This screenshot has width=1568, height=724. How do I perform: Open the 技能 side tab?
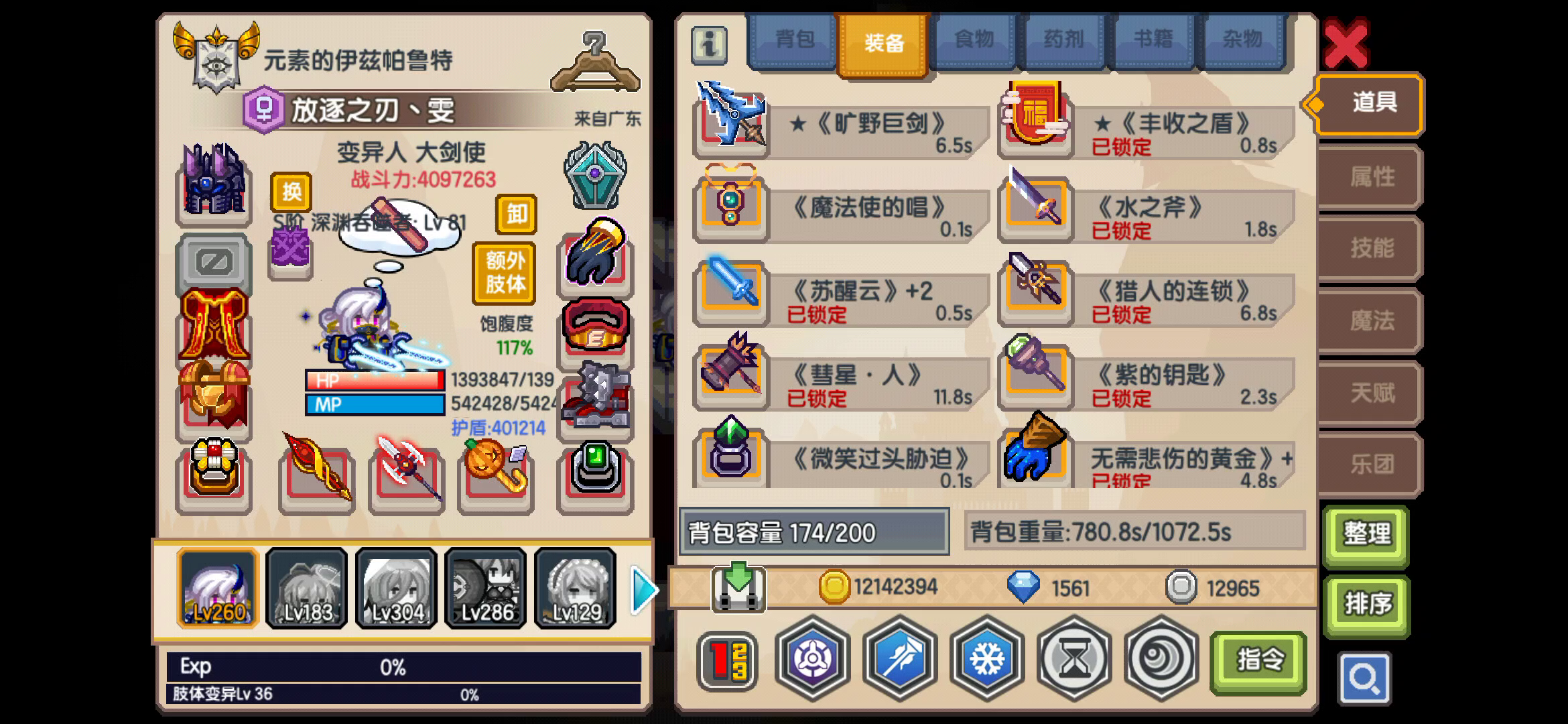click(x=1370, y=249)
